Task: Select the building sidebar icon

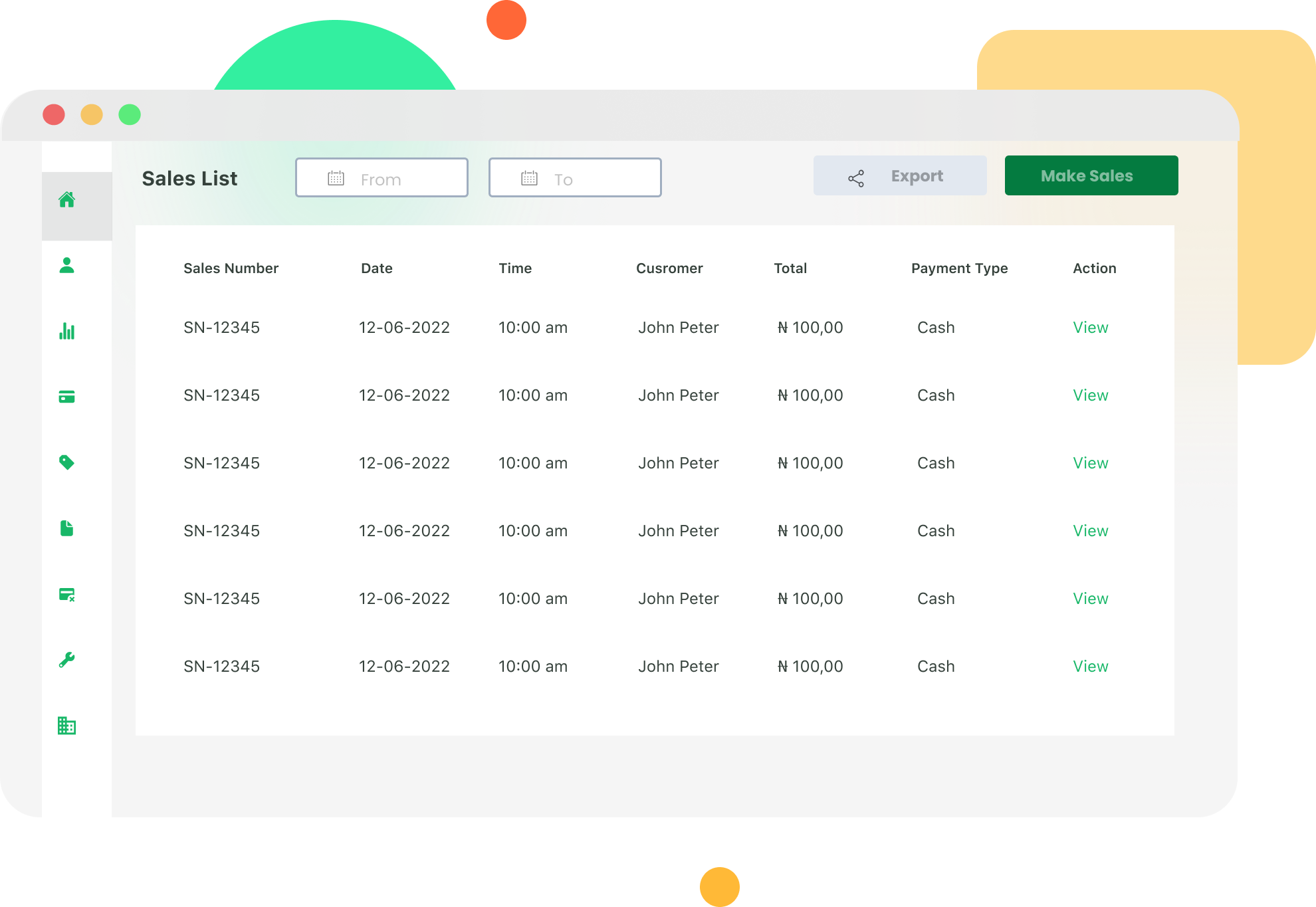Action: point(67,726)
